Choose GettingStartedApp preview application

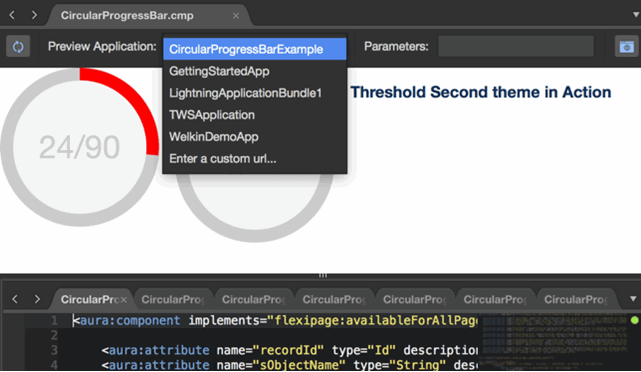pos(255,72)
